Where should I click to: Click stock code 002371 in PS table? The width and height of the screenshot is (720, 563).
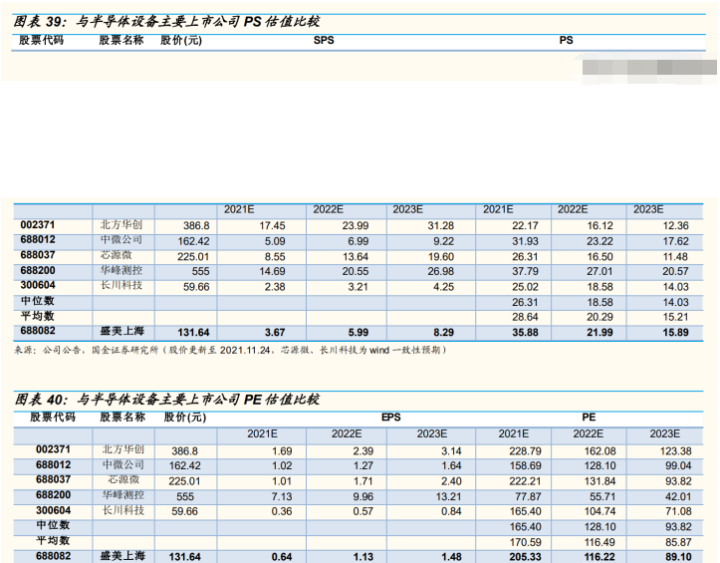[38, 225]
